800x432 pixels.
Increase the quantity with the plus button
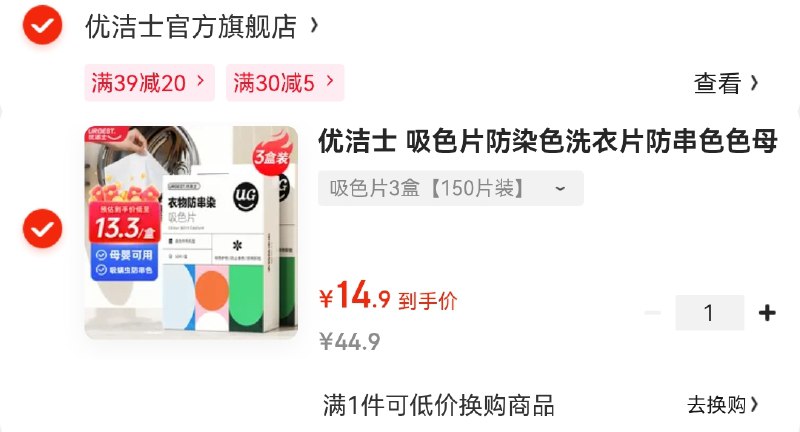[767, 313]
